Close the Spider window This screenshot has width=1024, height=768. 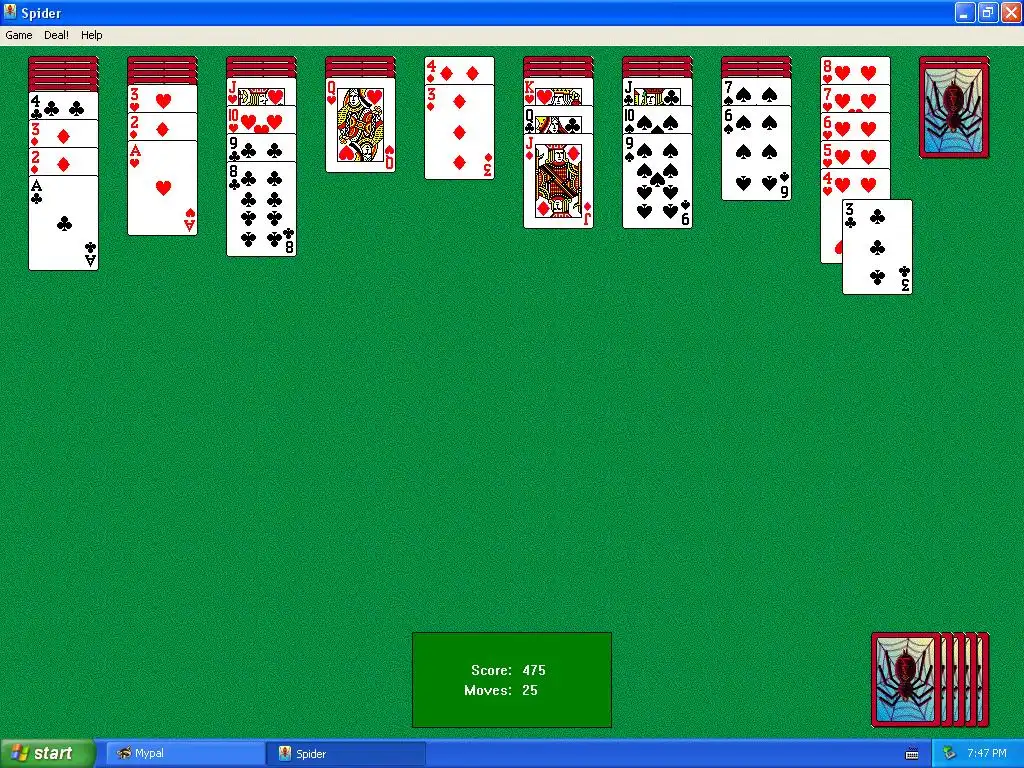click(x=1010, y=12)
